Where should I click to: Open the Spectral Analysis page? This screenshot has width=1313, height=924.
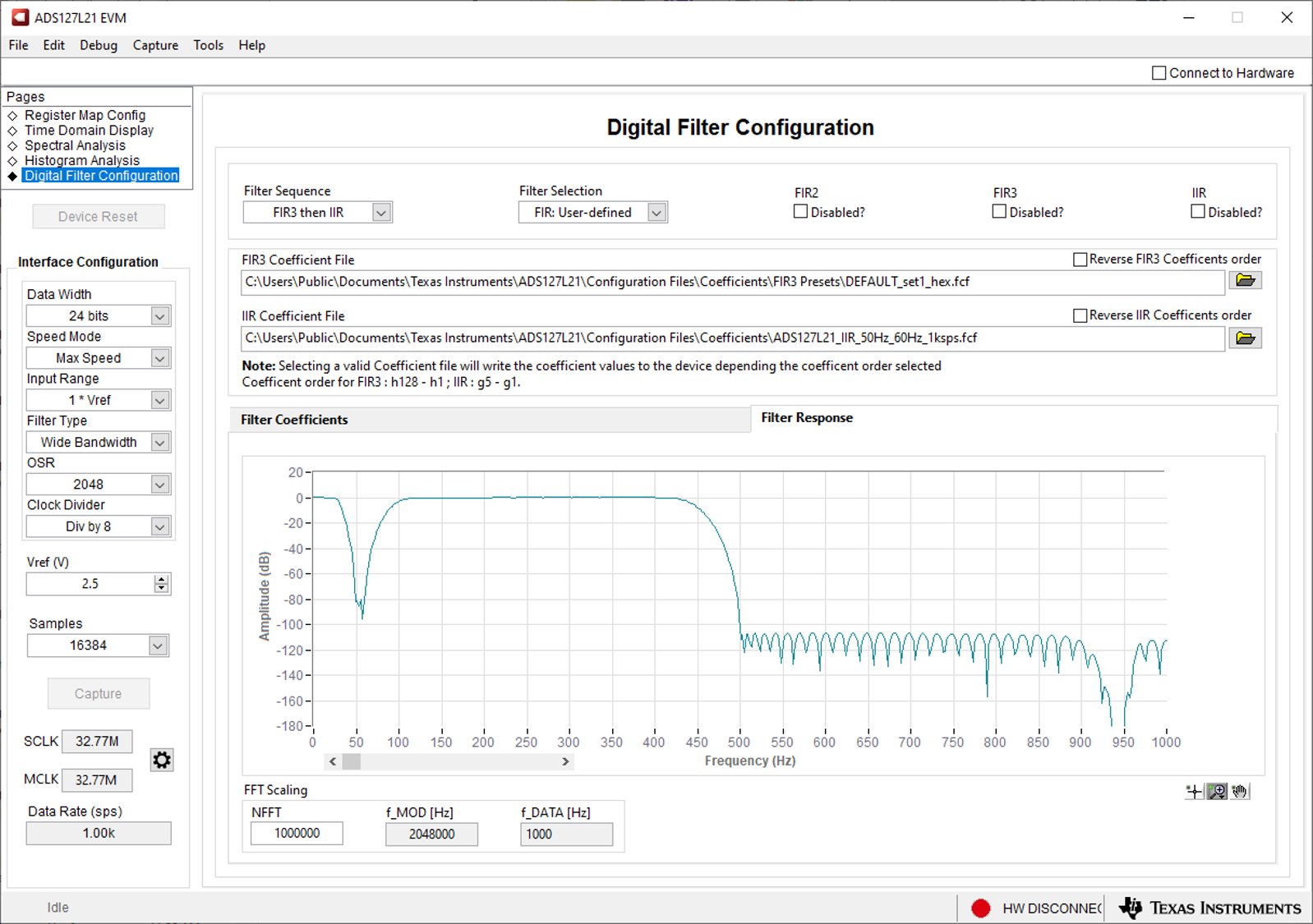[75, 145]
